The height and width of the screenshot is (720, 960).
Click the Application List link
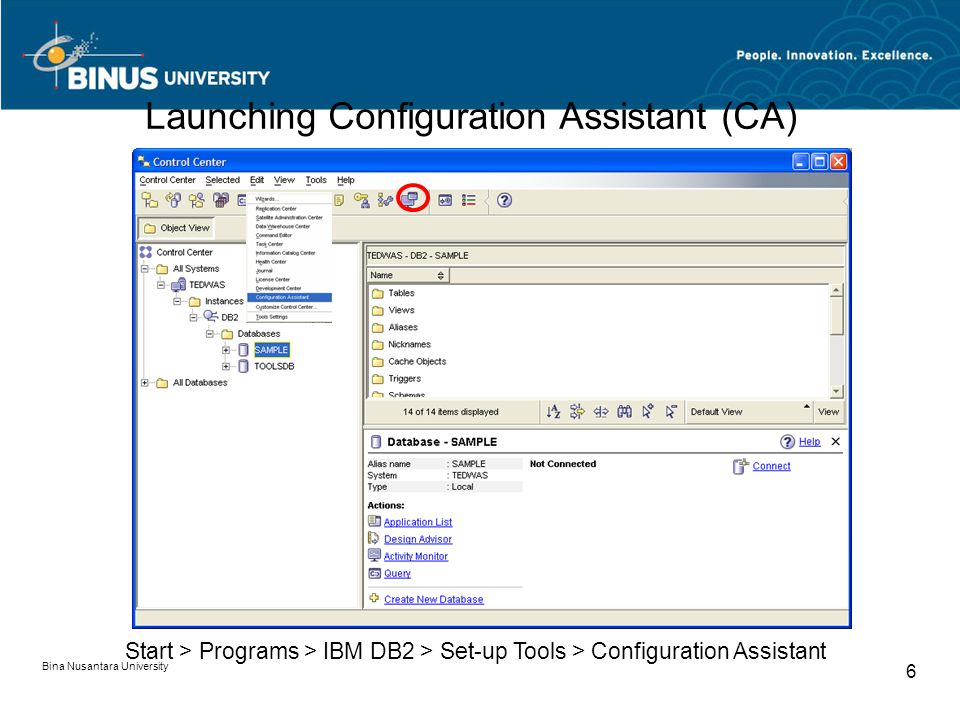418,522
